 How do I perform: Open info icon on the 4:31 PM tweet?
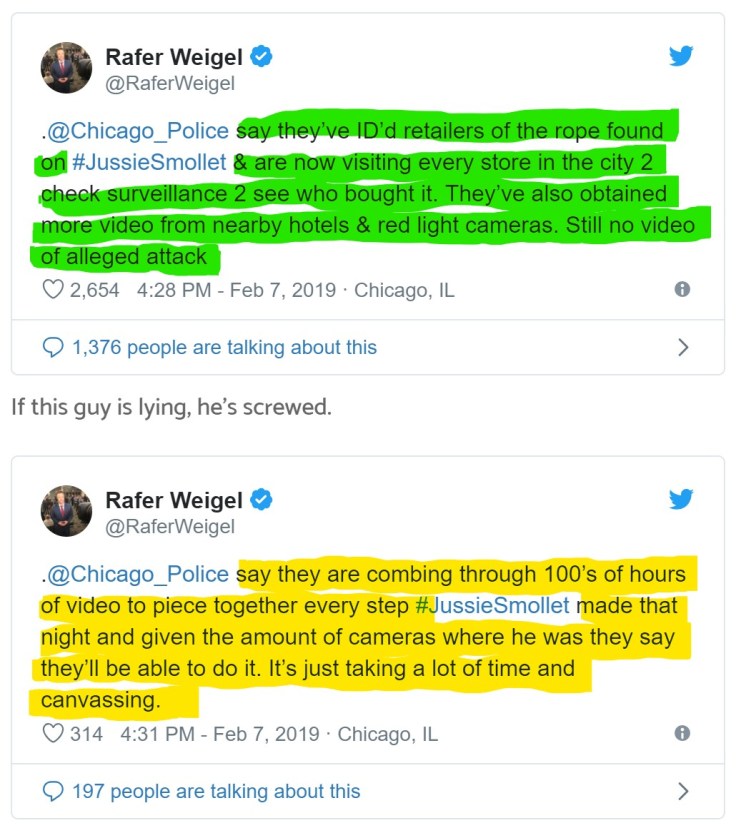point(682,733)
